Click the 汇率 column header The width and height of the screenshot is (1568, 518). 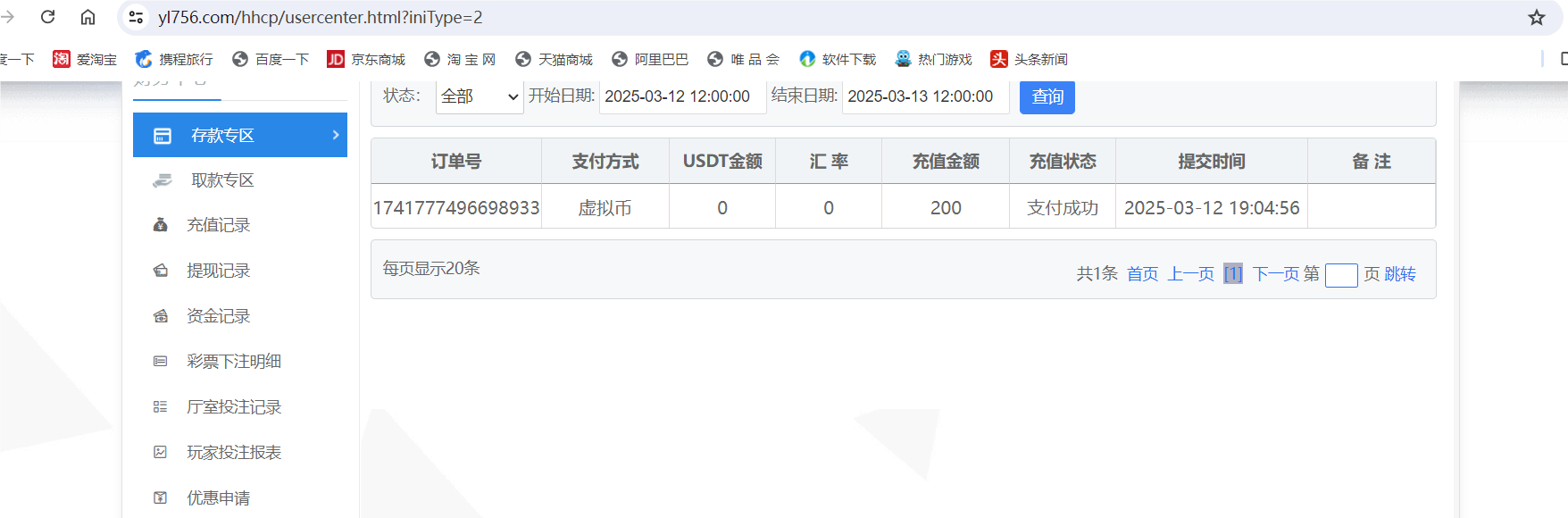(829, 162)
